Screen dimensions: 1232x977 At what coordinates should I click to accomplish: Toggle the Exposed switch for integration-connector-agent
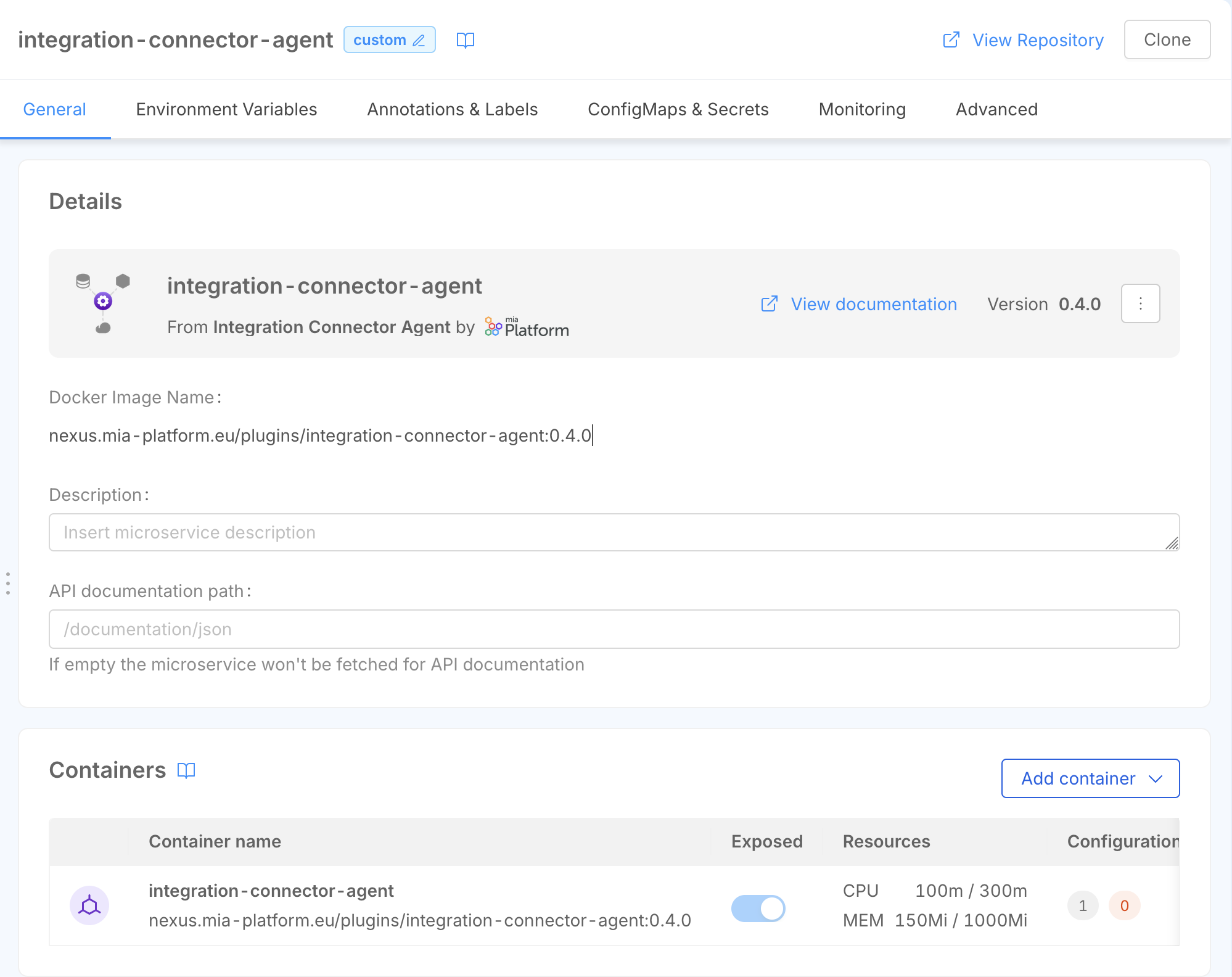coord(758,908)
